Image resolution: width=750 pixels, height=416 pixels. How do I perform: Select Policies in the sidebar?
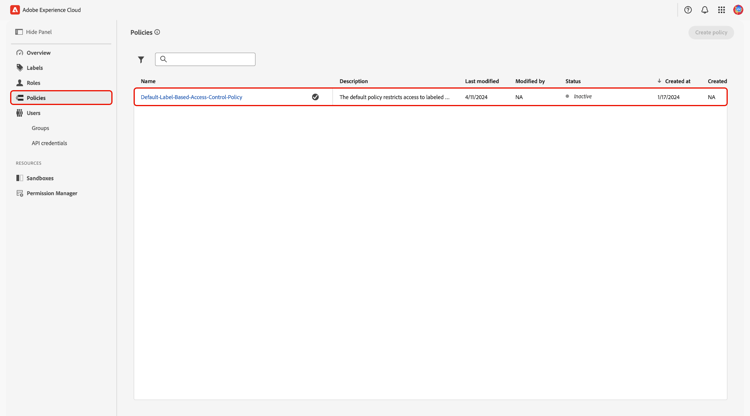coord(61,98)
